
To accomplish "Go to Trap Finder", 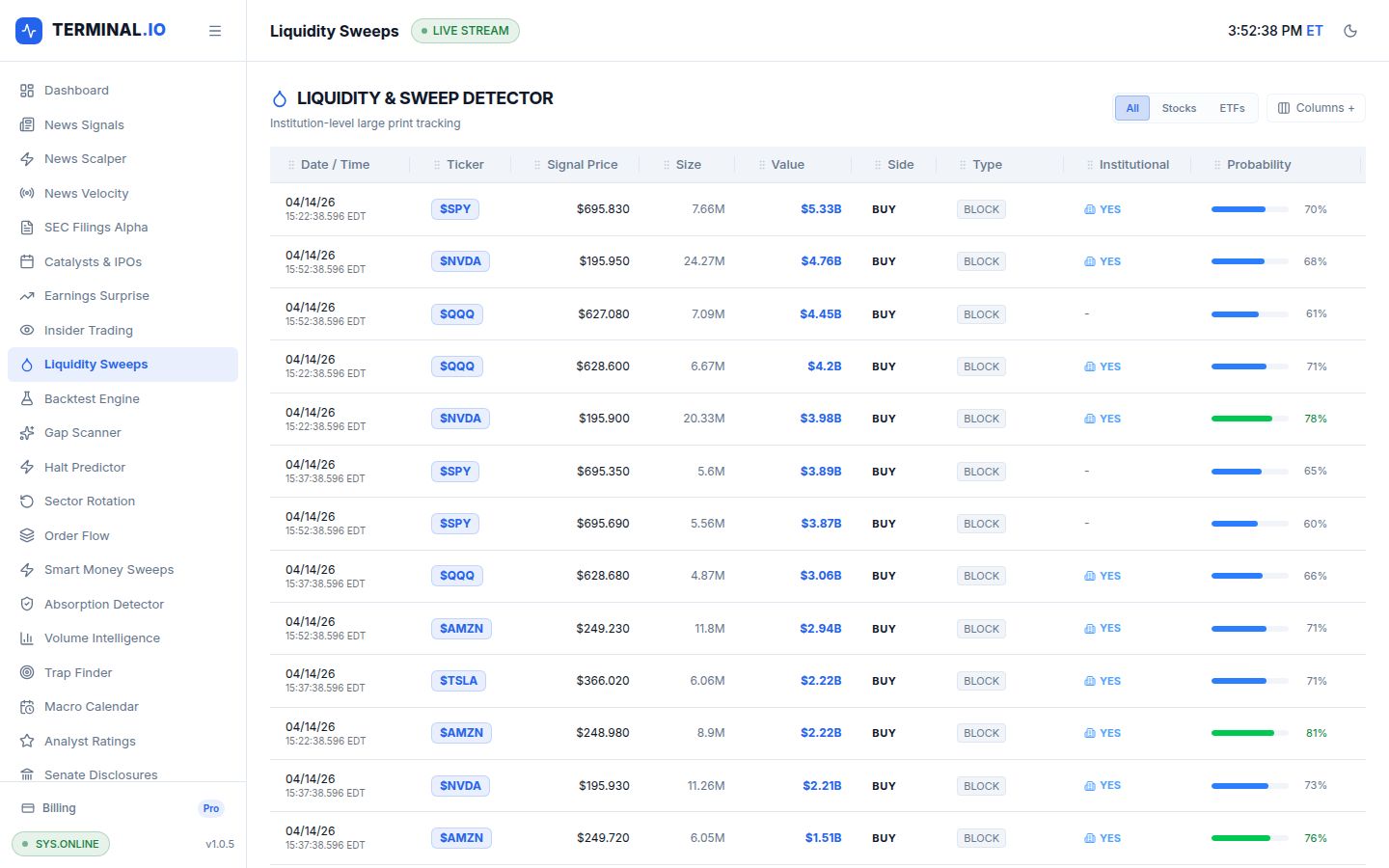I will coord(123,672).
